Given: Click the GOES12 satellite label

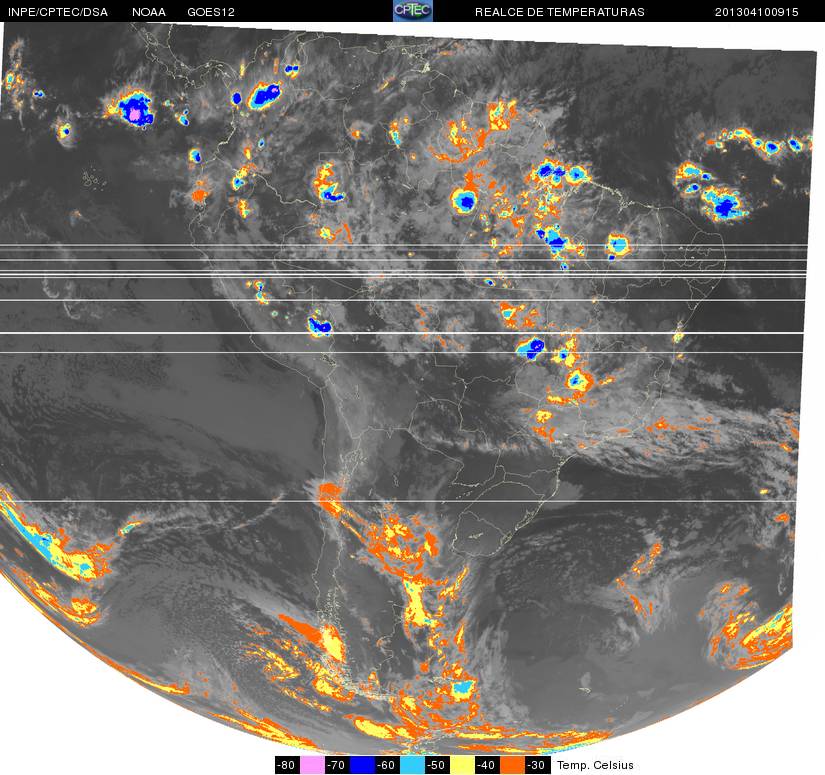Looking at the screenshot, I should tap(211, 12).
